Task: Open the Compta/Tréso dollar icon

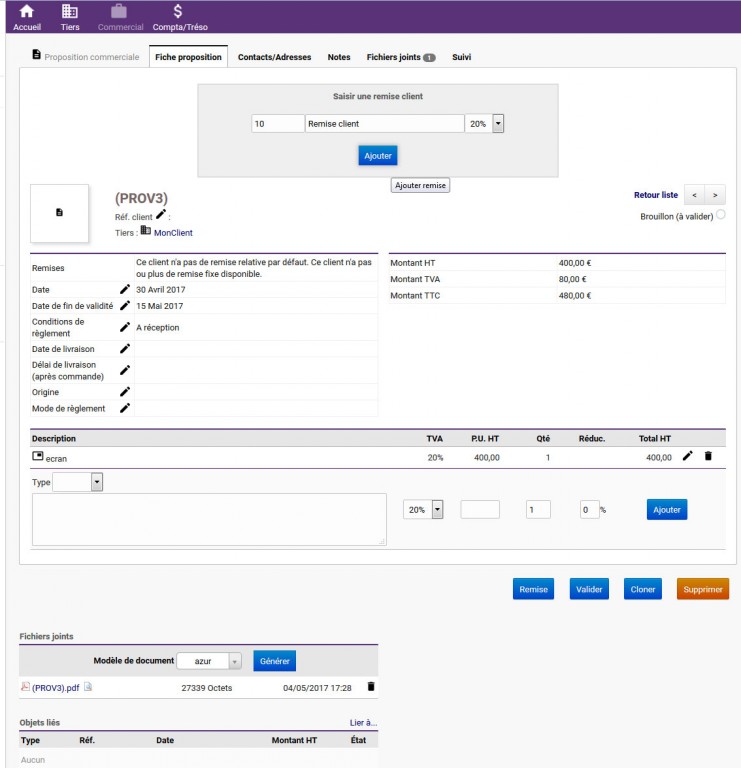Action: 178,11
